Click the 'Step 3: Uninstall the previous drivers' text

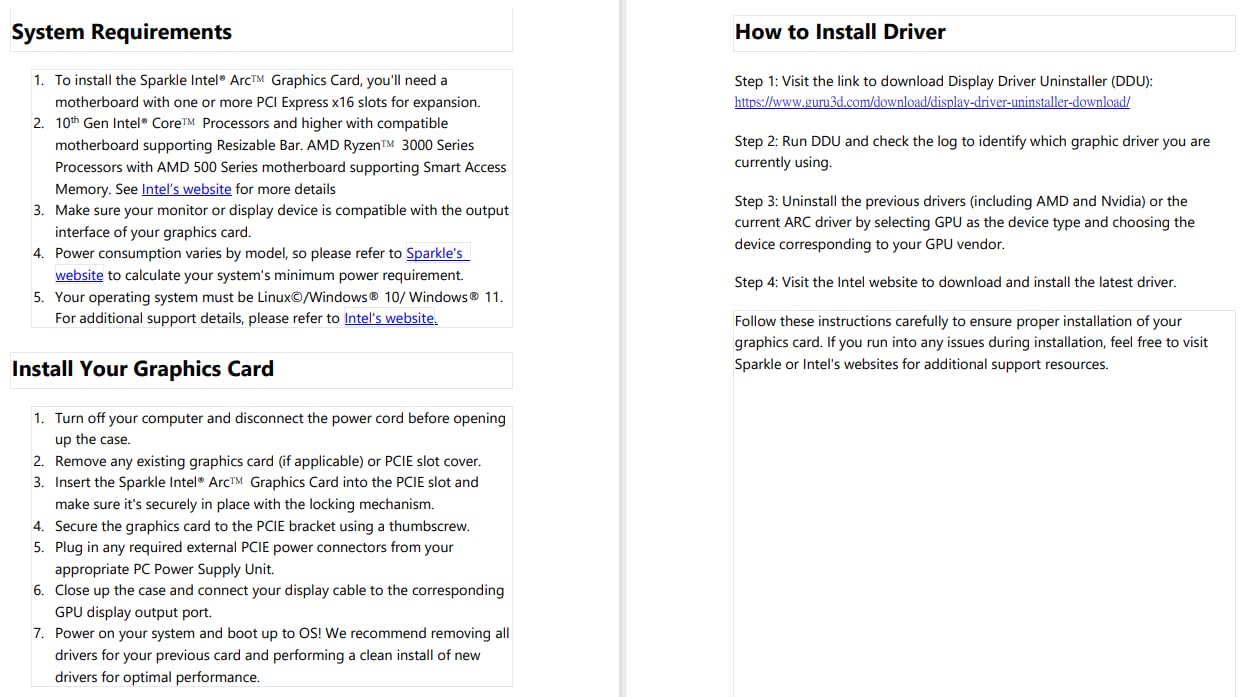point(965,223)
